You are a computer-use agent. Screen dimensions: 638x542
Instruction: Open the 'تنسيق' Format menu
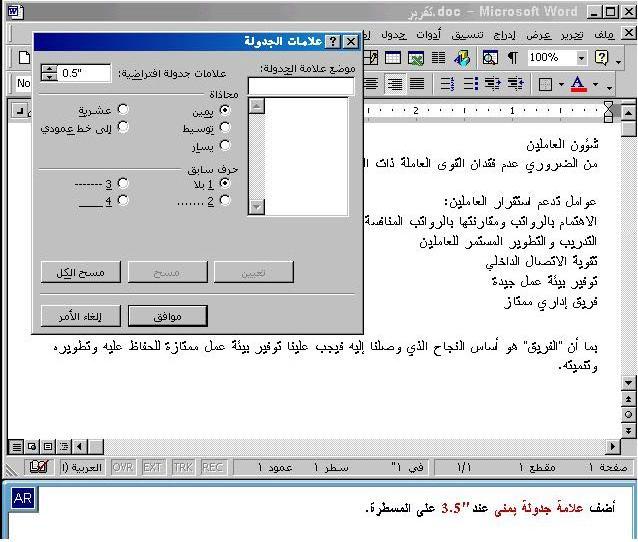[x=467, y=34]
